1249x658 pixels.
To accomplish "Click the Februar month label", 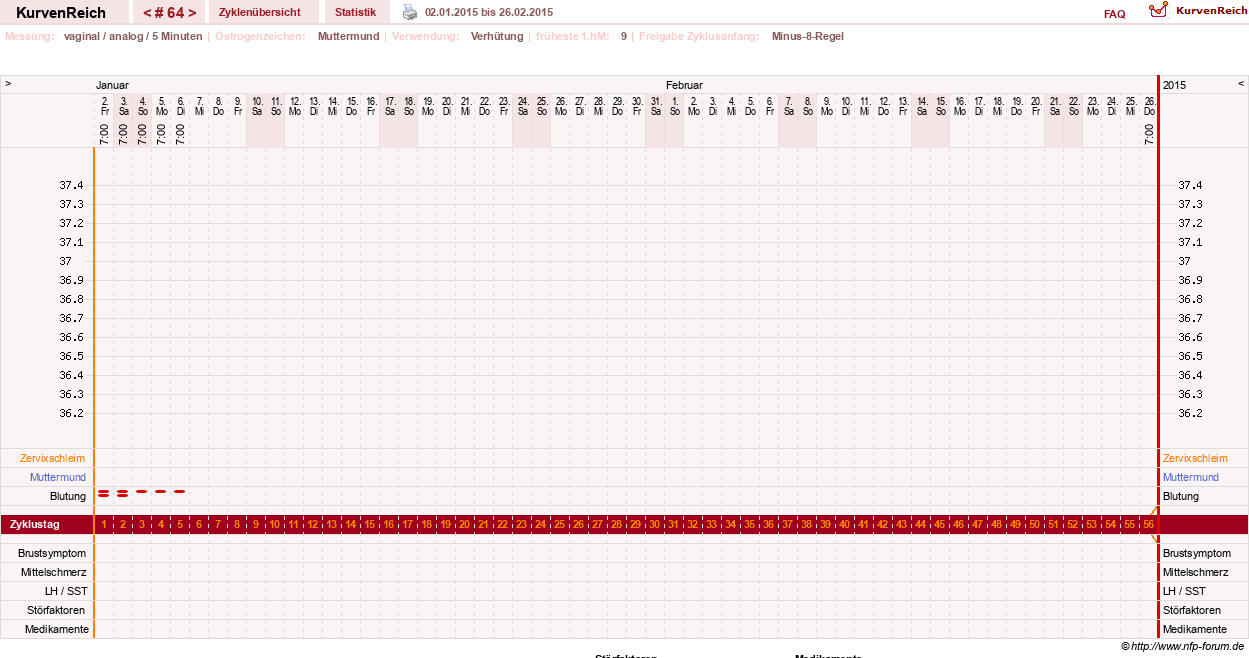I will point(684,85).
